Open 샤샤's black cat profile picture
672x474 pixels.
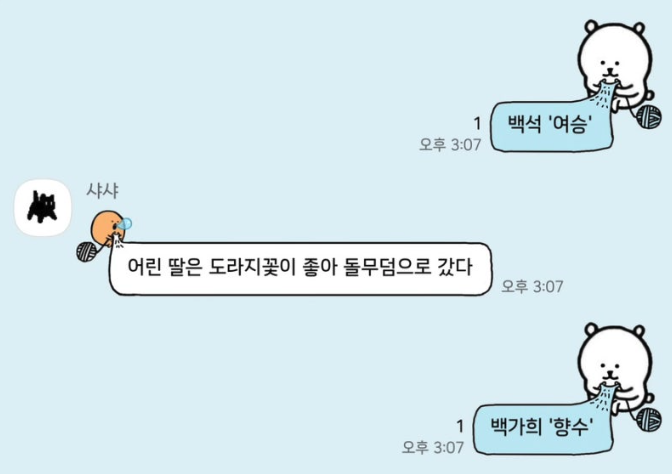[43, 208]
